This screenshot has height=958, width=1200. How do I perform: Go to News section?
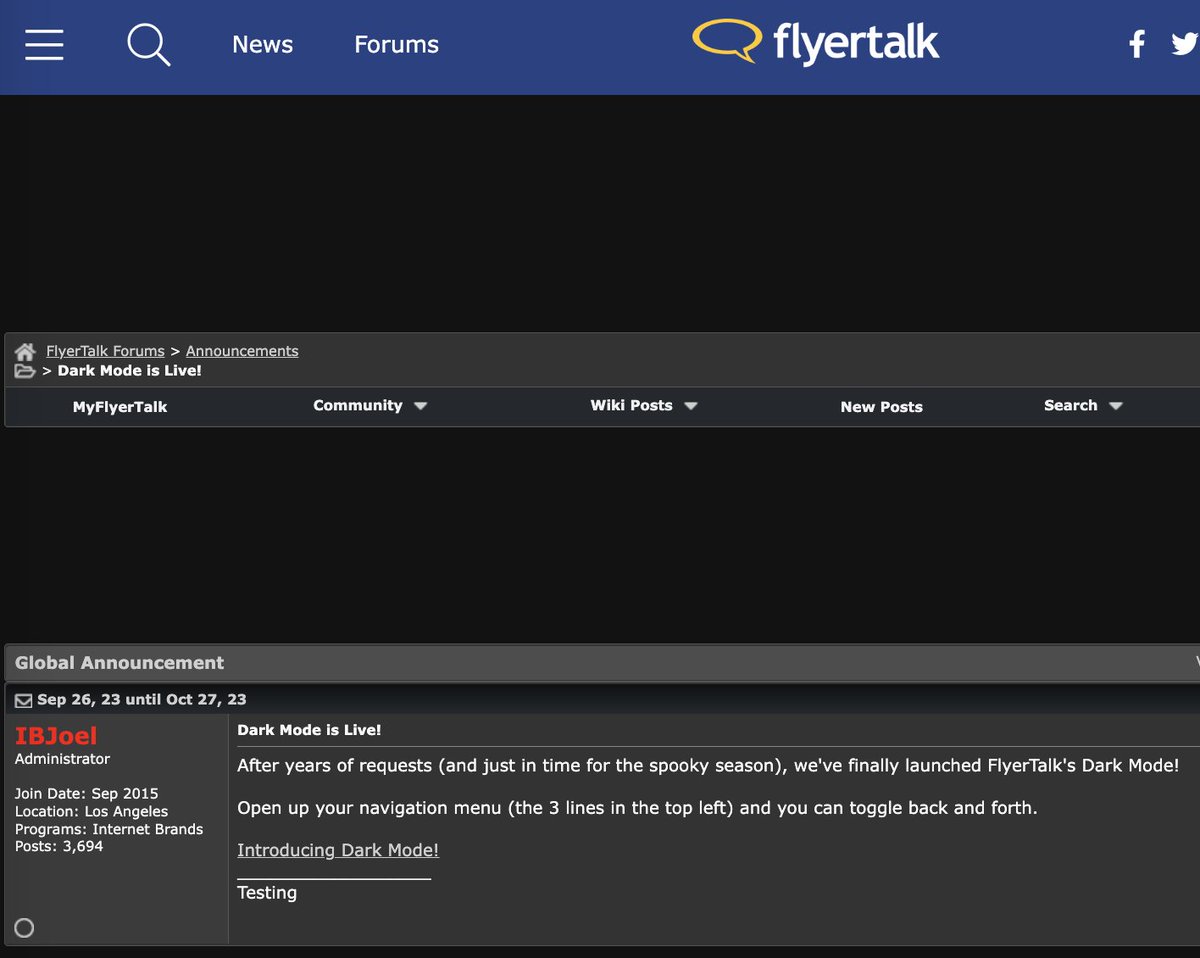click(x=262, y=44)
